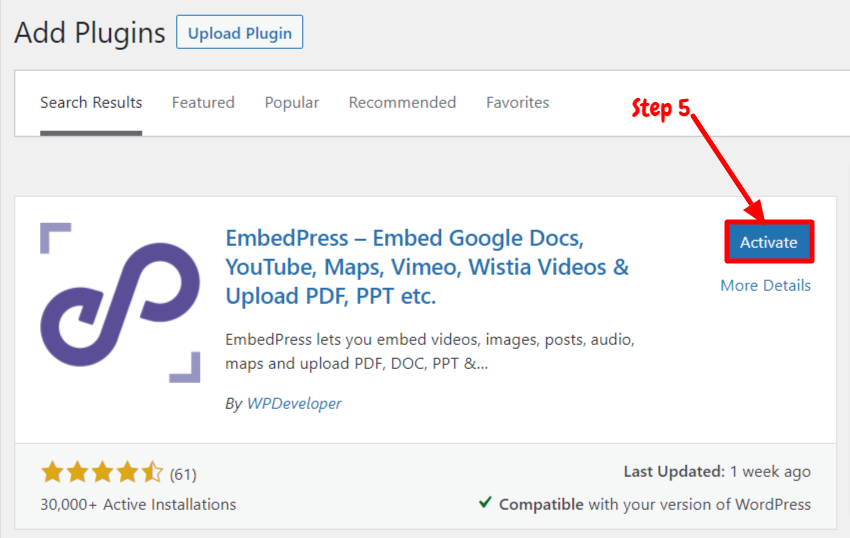Click the EmbedPress purple logo thumbnail
Viewport: 850px width, 538px height.
coord(120,303)
